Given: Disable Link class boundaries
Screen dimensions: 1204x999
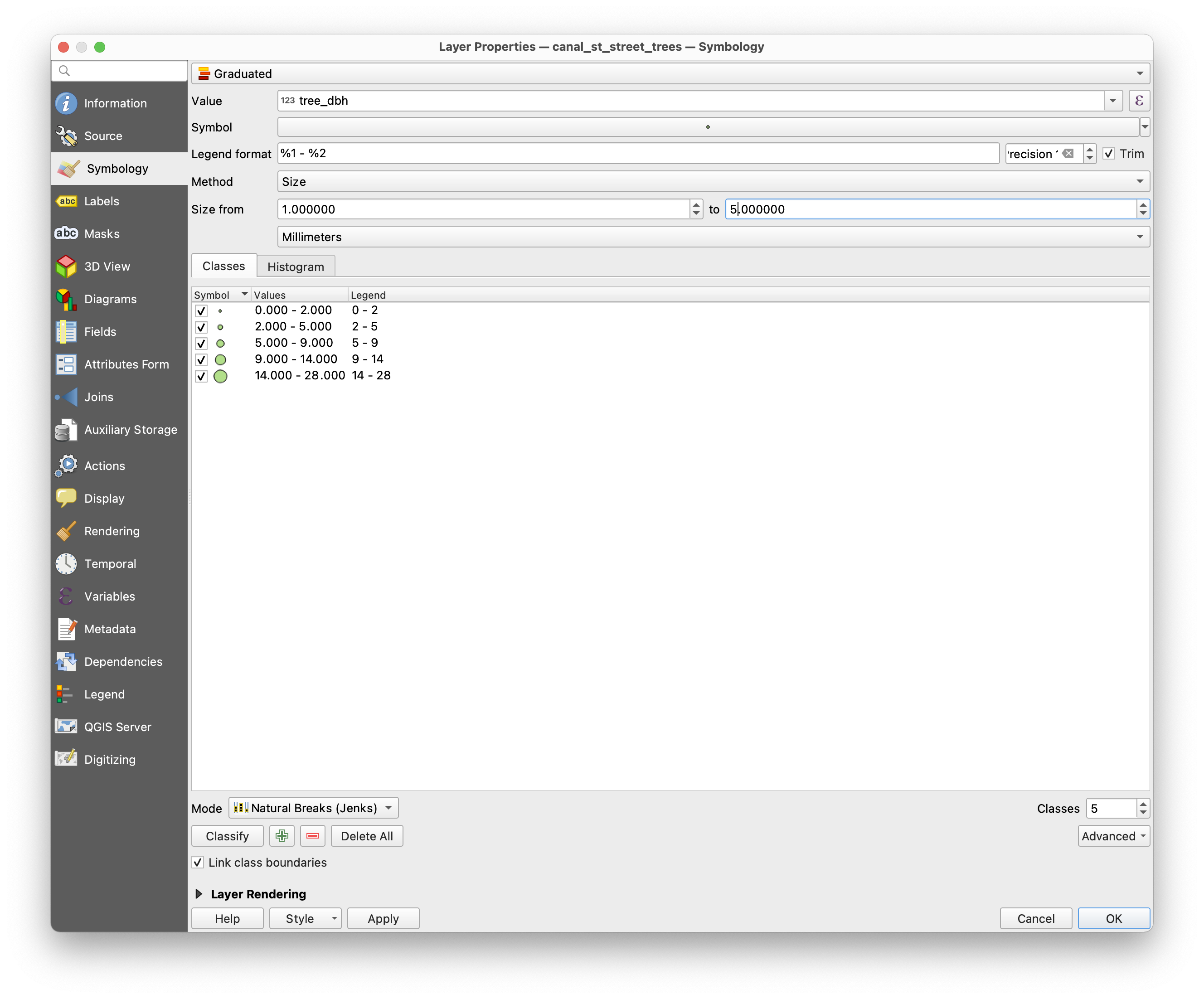Looking at the screenshot, I should coord(198,863).
